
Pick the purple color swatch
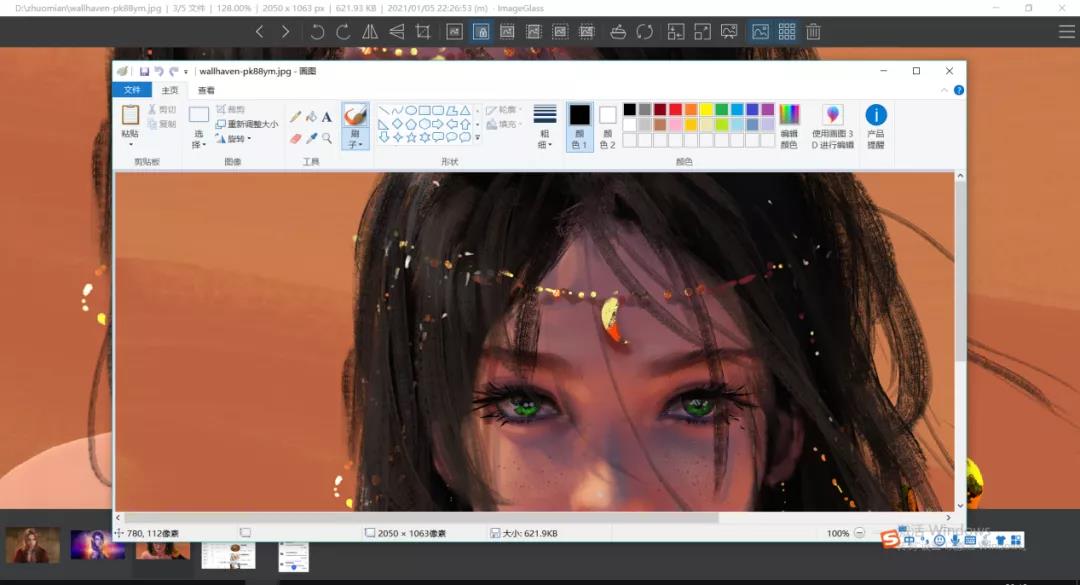click(x=767, y=110)
